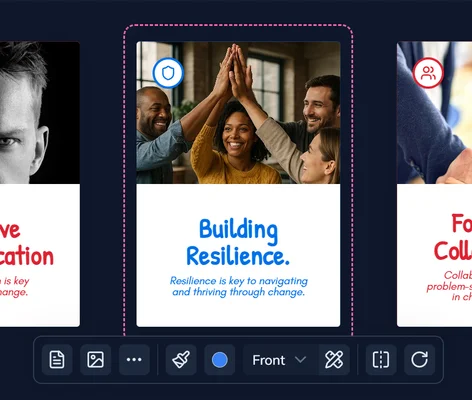The height and width of the screenshot is (400, 472).
Task: Click the refresh regenerate arrow icon
Action: [419, 360]
